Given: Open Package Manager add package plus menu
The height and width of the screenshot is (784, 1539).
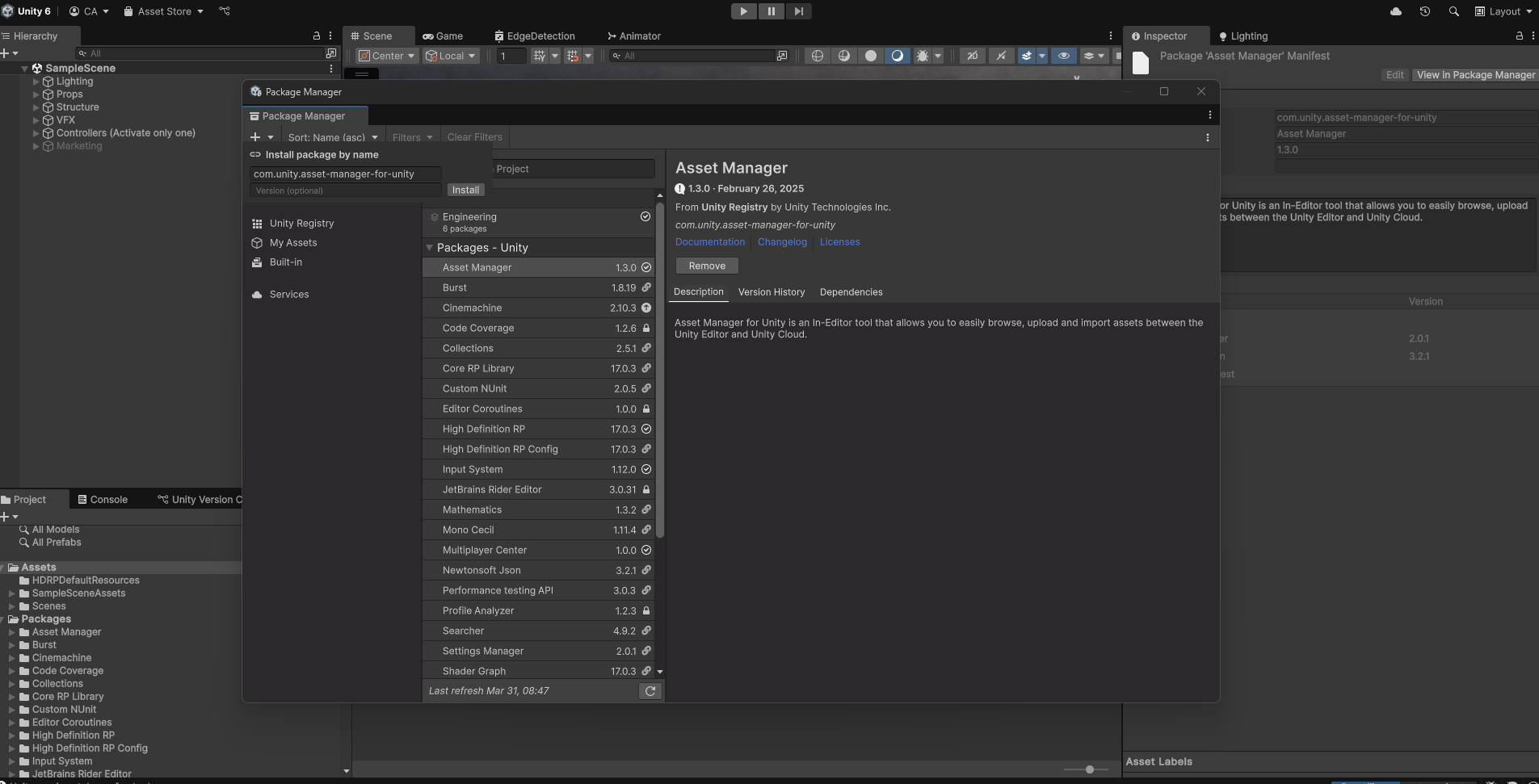Looking at the screenshot, I should (262, 137).
